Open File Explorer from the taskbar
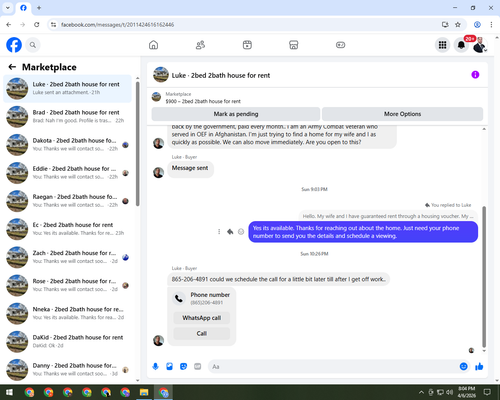 click(144, 392)
